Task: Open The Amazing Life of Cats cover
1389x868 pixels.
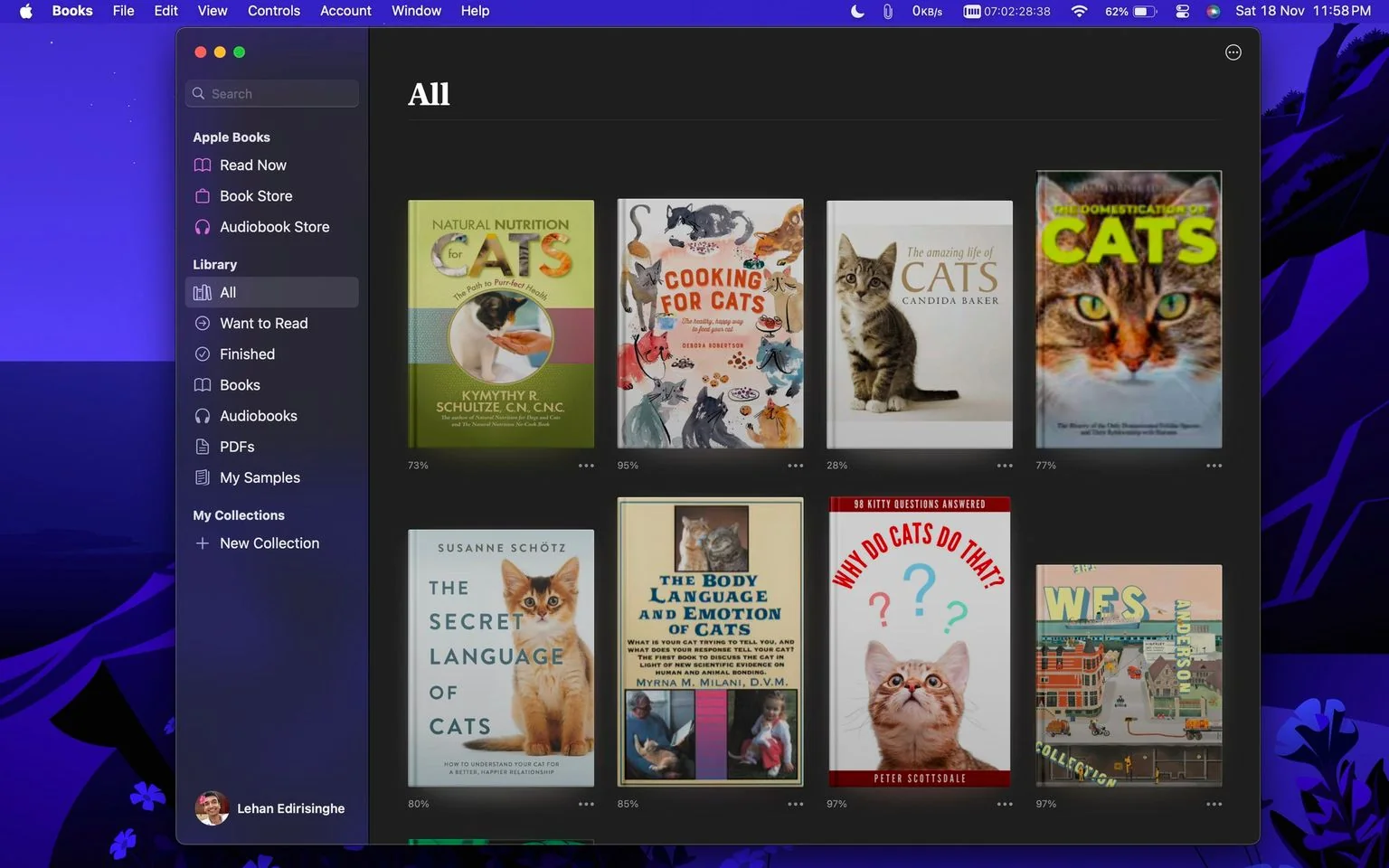Action: click(920, 325)
